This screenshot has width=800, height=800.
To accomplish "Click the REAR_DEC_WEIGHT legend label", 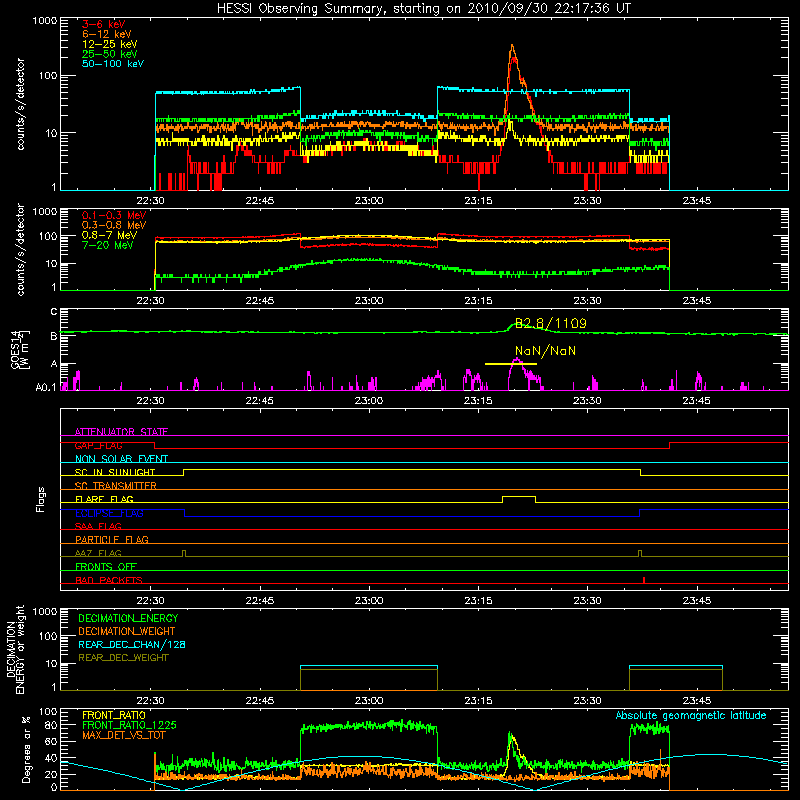I will [123, 658].
